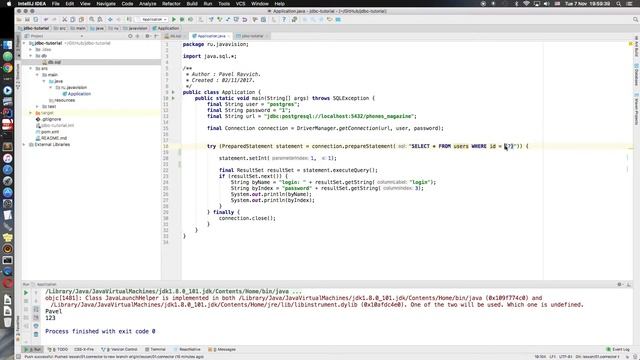Click javavision breadcrumb in navigation bar
The height and width of the screenshot is (360, 640).
click(135, 28)
